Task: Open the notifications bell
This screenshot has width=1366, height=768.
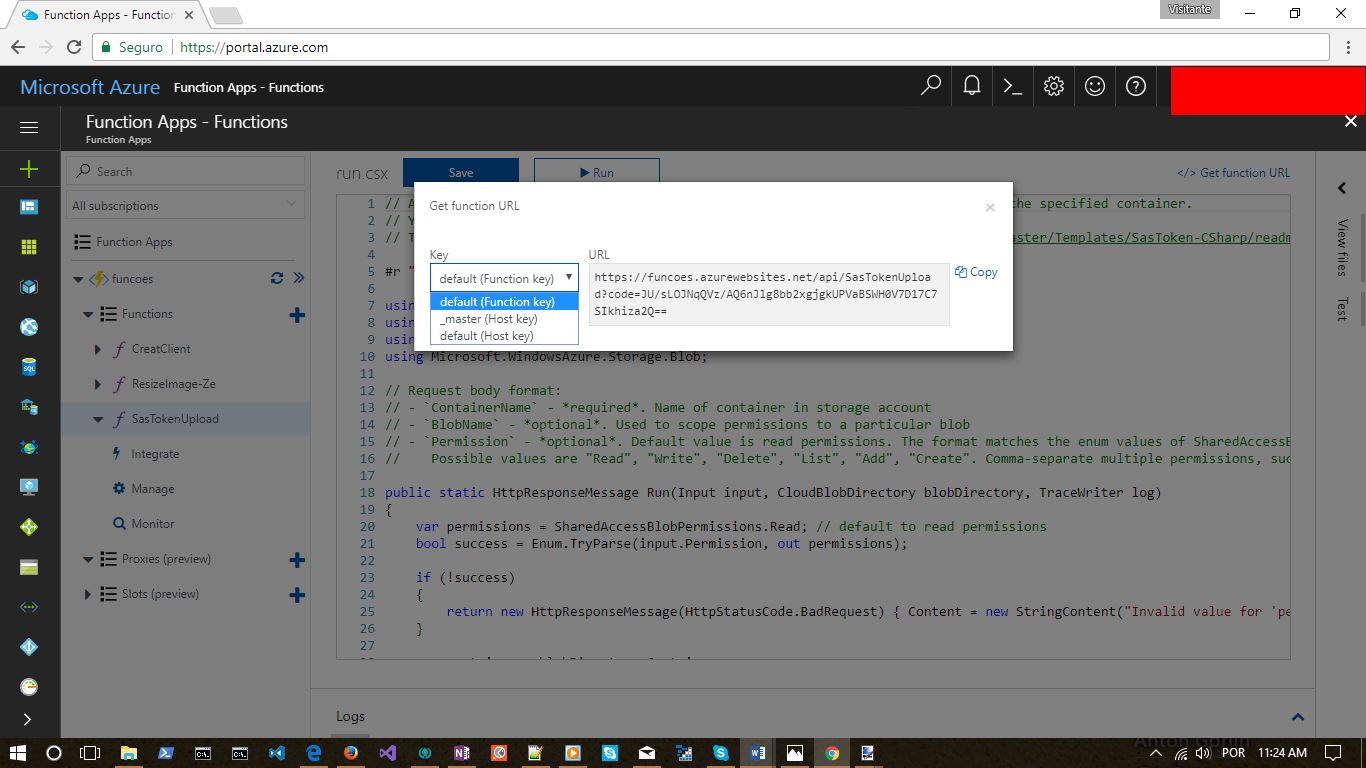Action: pos(972,86)
